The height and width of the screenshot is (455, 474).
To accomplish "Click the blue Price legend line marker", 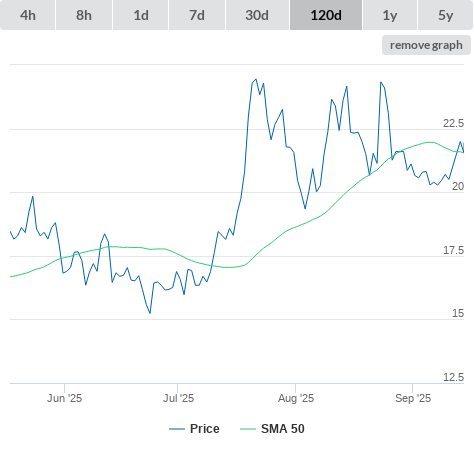I will coord(177,429).
